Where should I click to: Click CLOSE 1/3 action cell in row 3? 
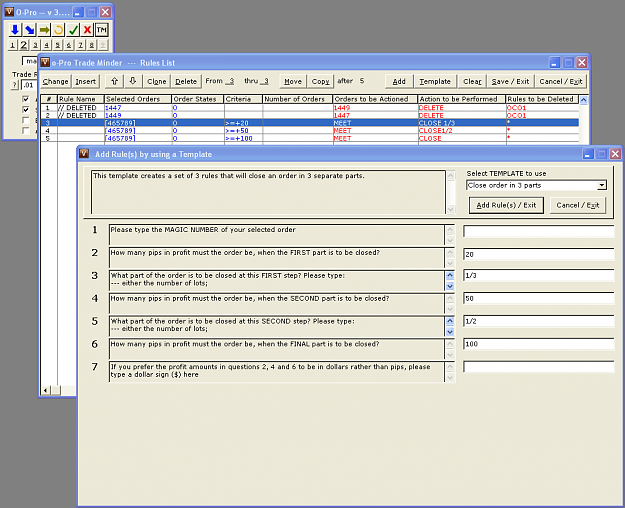tap(462, 123)
